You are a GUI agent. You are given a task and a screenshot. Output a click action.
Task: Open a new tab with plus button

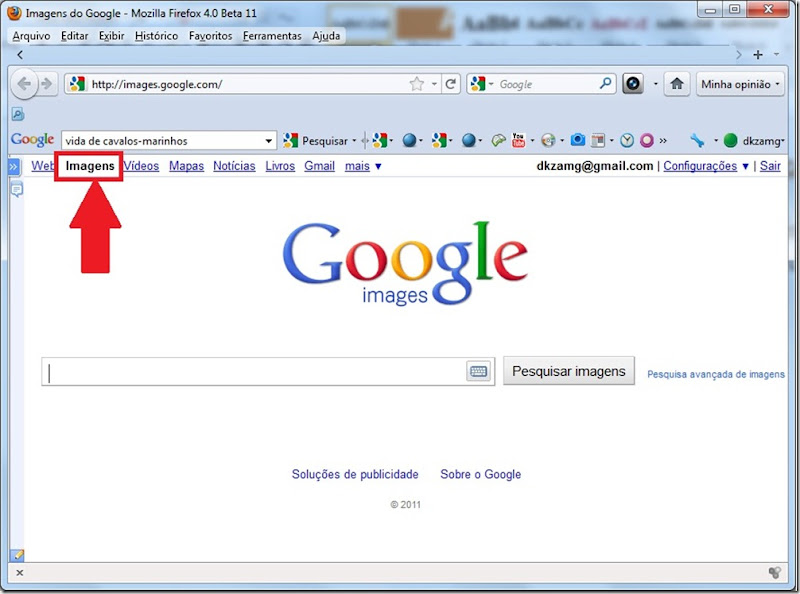pos(758,55)
